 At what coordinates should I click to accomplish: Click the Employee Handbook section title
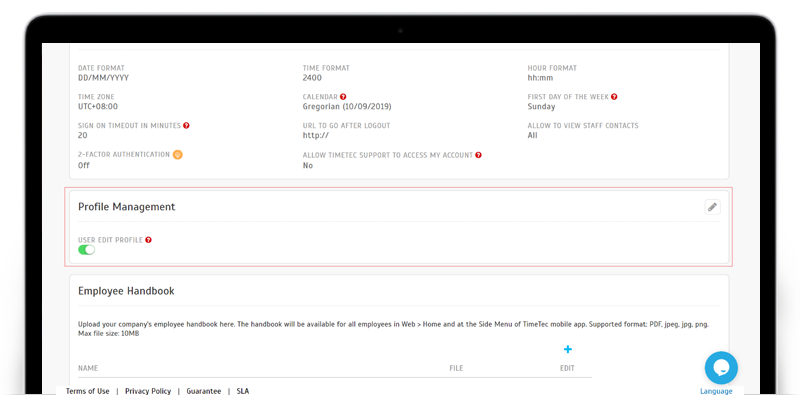coord(126,291)
